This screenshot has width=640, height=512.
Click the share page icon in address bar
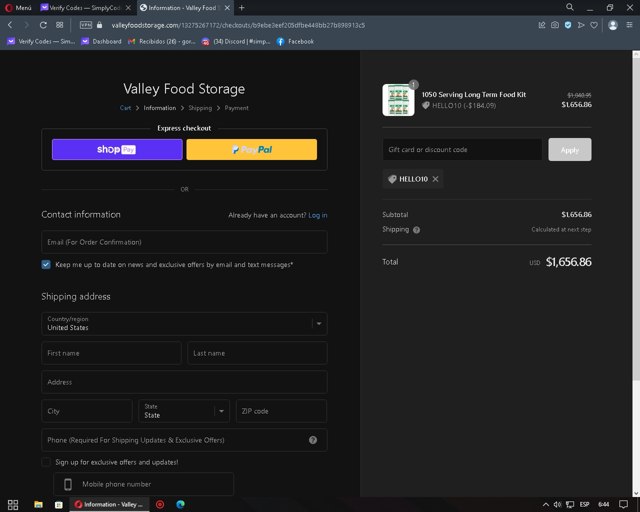[542, 25]
